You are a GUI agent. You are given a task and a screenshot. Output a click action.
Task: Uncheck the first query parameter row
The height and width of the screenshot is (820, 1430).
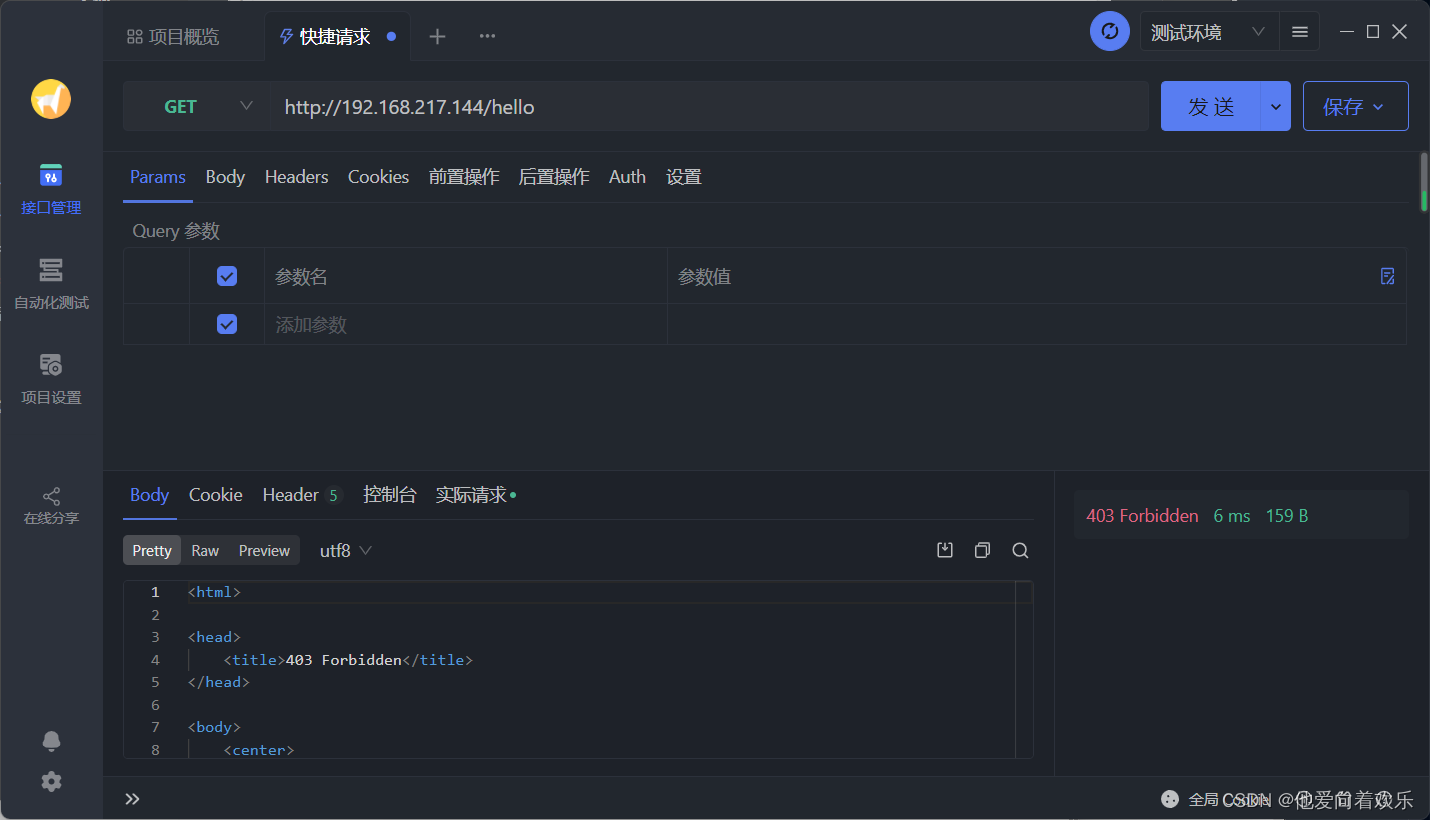pos(226,276)
